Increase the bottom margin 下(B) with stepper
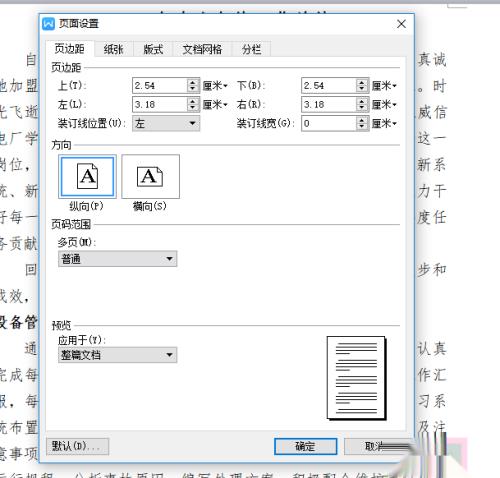This screenshot has width=500, height=478. point(362,82)
